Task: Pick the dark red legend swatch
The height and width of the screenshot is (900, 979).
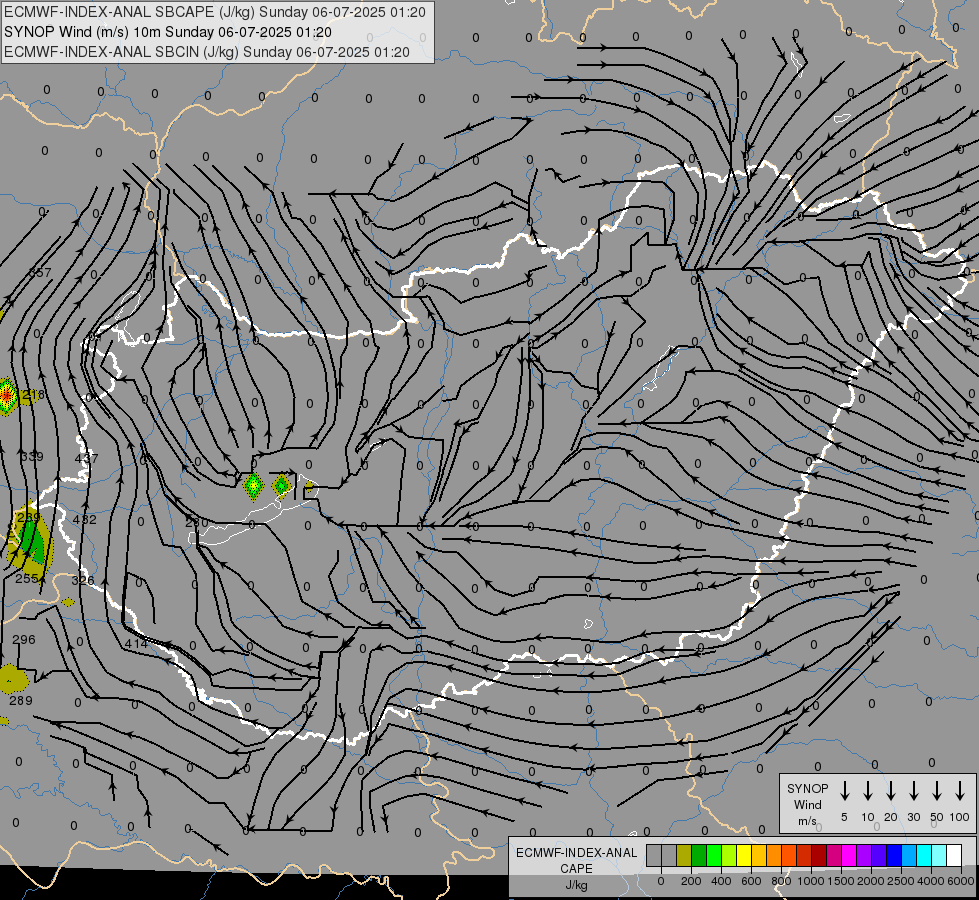Action: coord(819,855)
